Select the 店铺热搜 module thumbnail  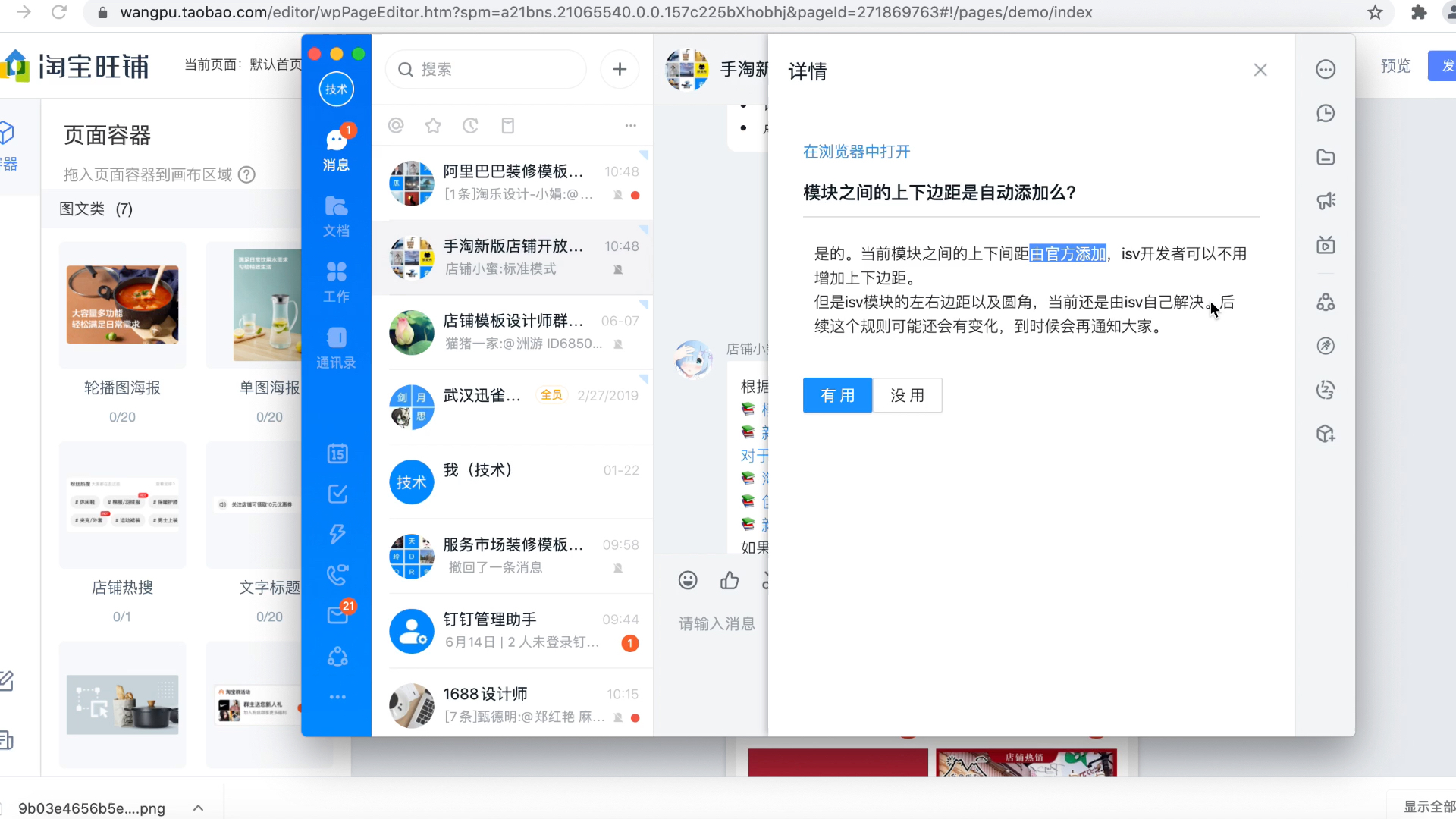(122, 504)
